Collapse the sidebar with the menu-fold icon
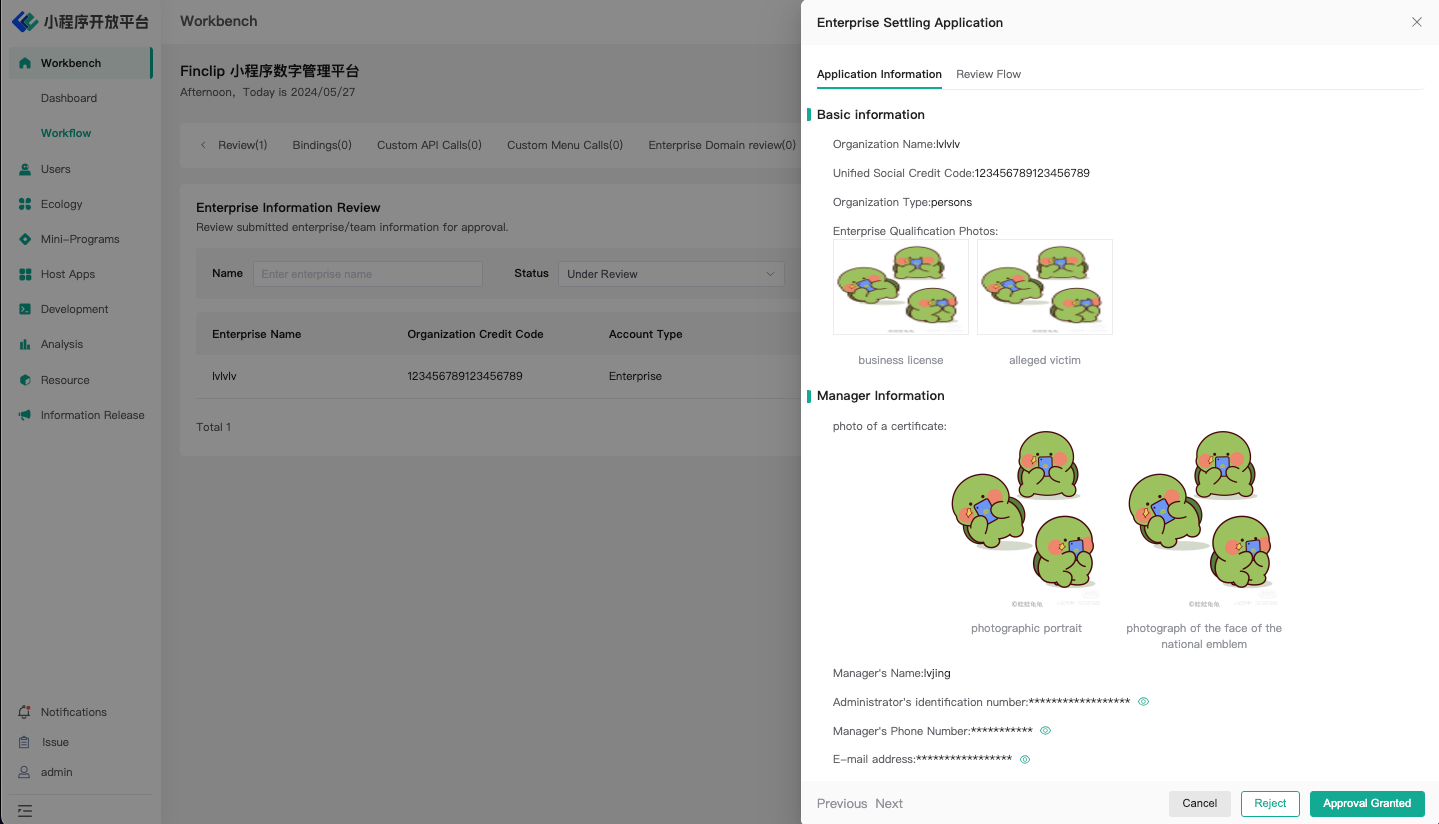 pyautogui.click(x=25, y=811)
